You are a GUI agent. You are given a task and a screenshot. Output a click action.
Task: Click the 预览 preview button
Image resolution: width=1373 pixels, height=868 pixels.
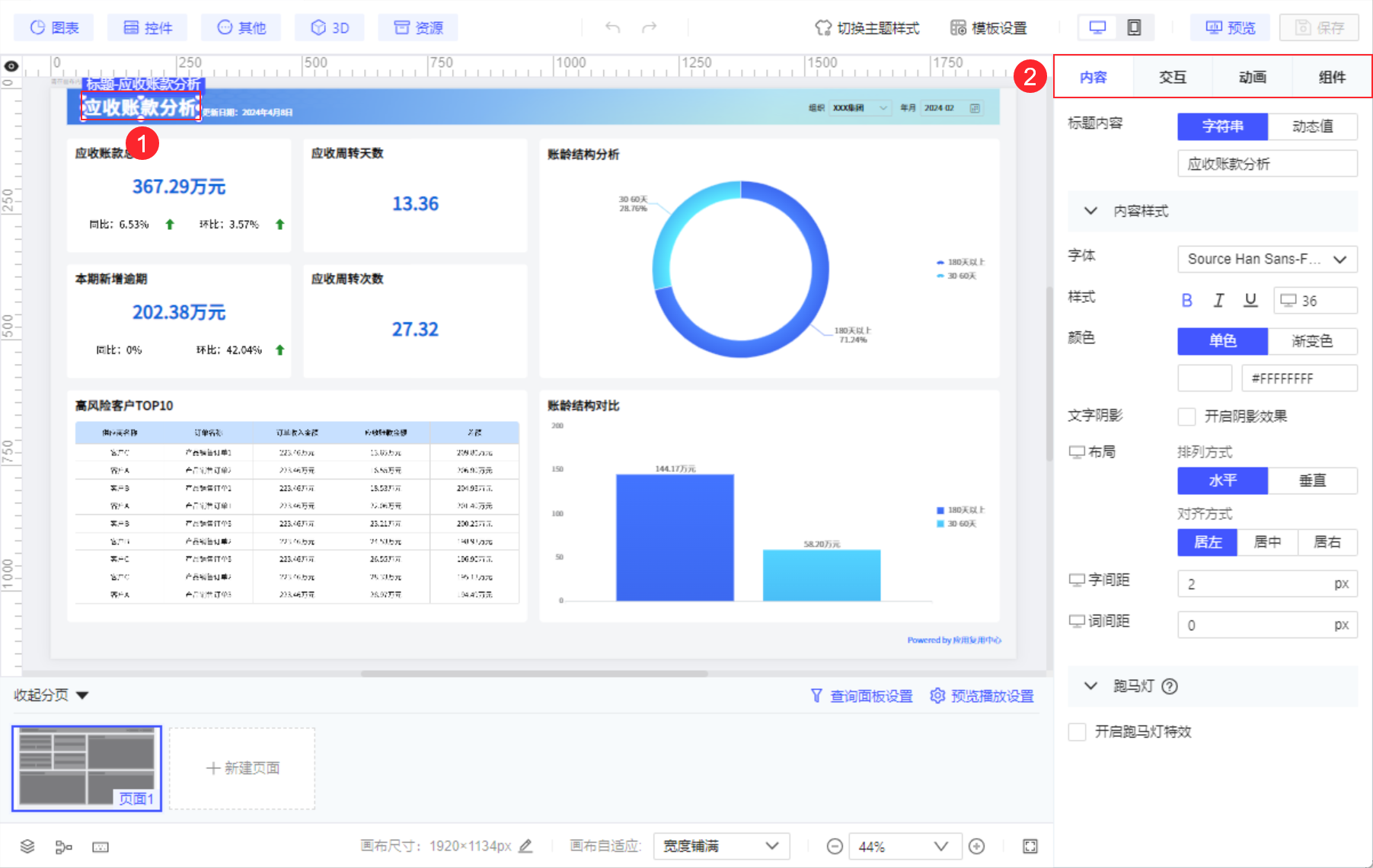coord(1231,28)
